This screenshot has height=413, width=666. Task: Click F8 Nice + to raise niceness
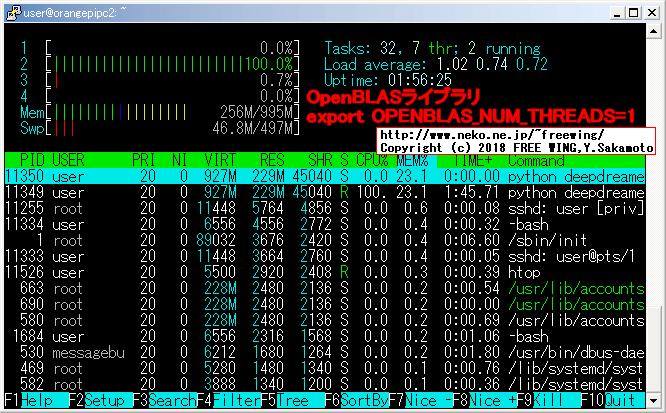485,400
